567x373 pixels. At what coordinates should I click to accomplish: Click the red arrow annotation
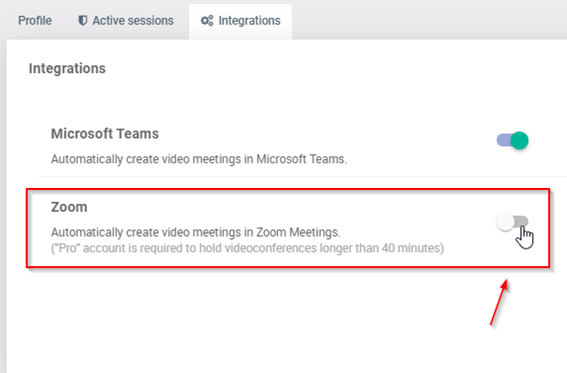(x=499, y=302)
